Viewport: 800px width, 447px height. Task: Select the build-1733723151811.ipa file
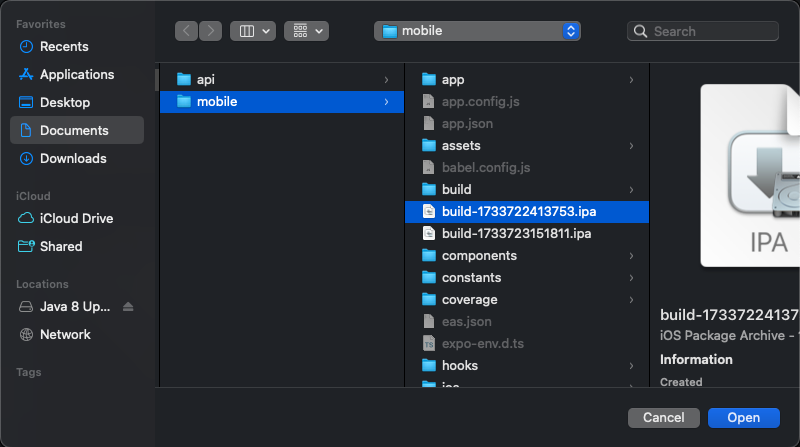point(516,234)
